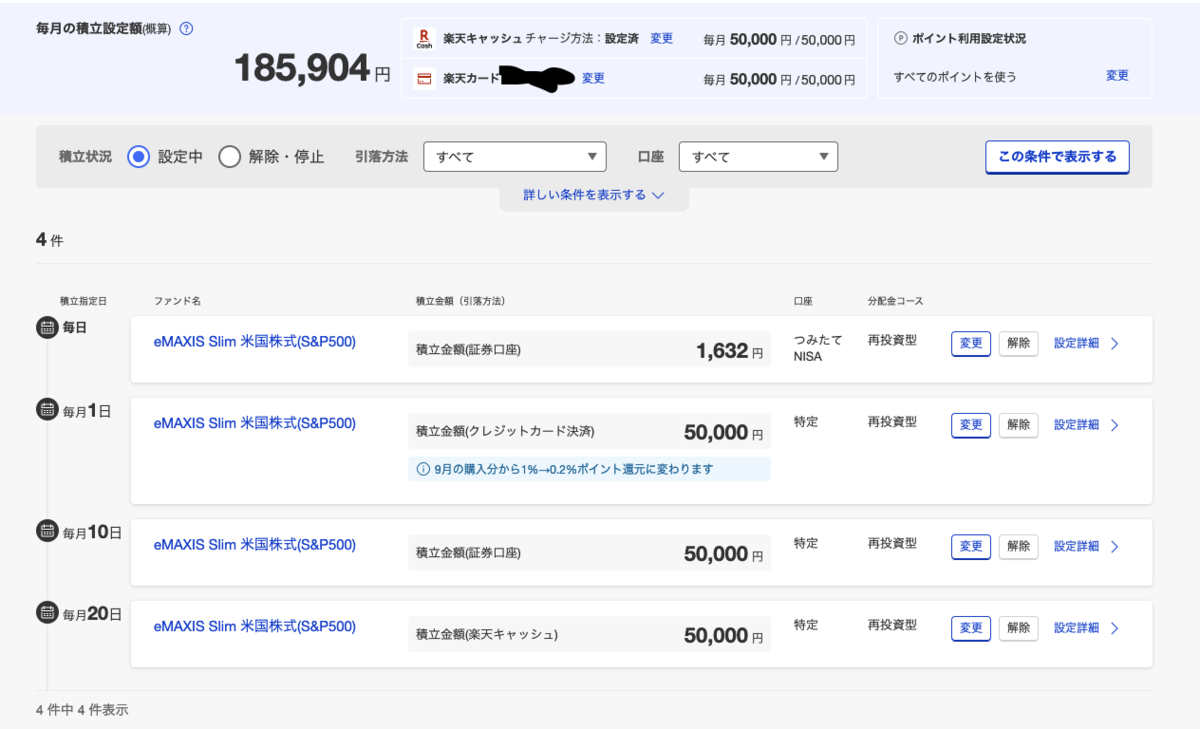Click the 4 件中 4 件表示 text
Image resolution: width=1200 pixels, height=729 pixels.
(x=82, y=710)
